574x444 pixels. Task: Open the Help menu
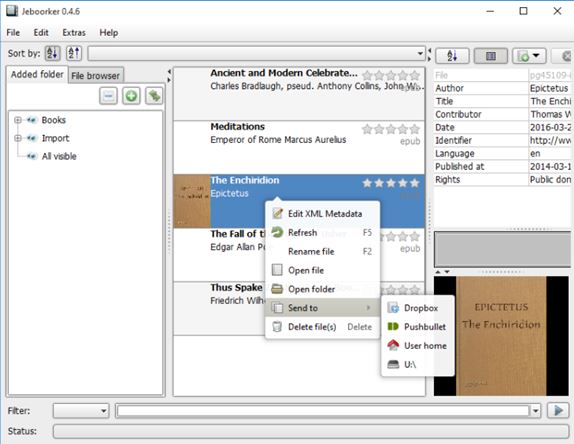tap(109, 33)
